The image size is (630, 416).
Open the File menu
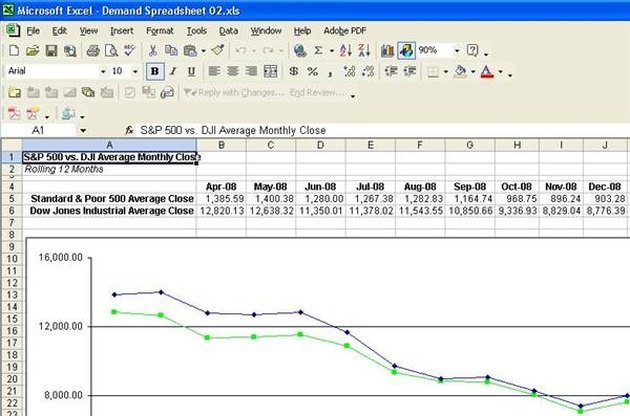[33, 31]
